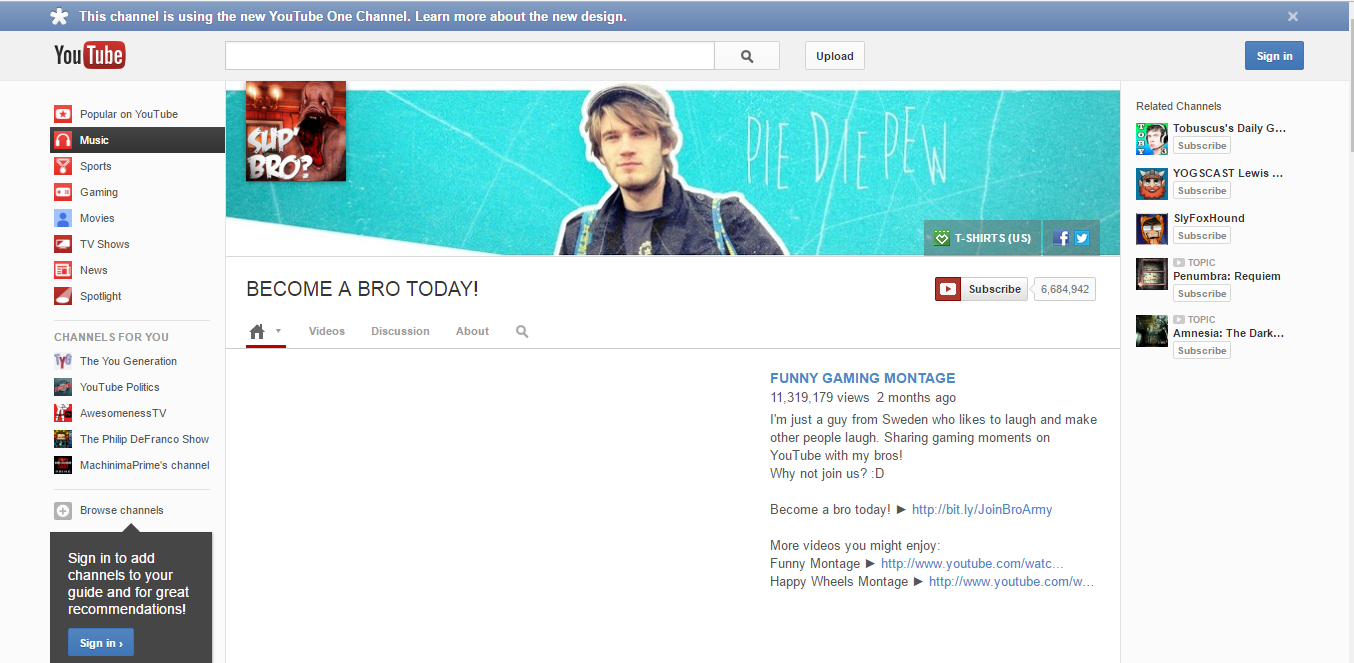
Task: Click the channel search magnifier icon
Action: (x=522, y=331)
